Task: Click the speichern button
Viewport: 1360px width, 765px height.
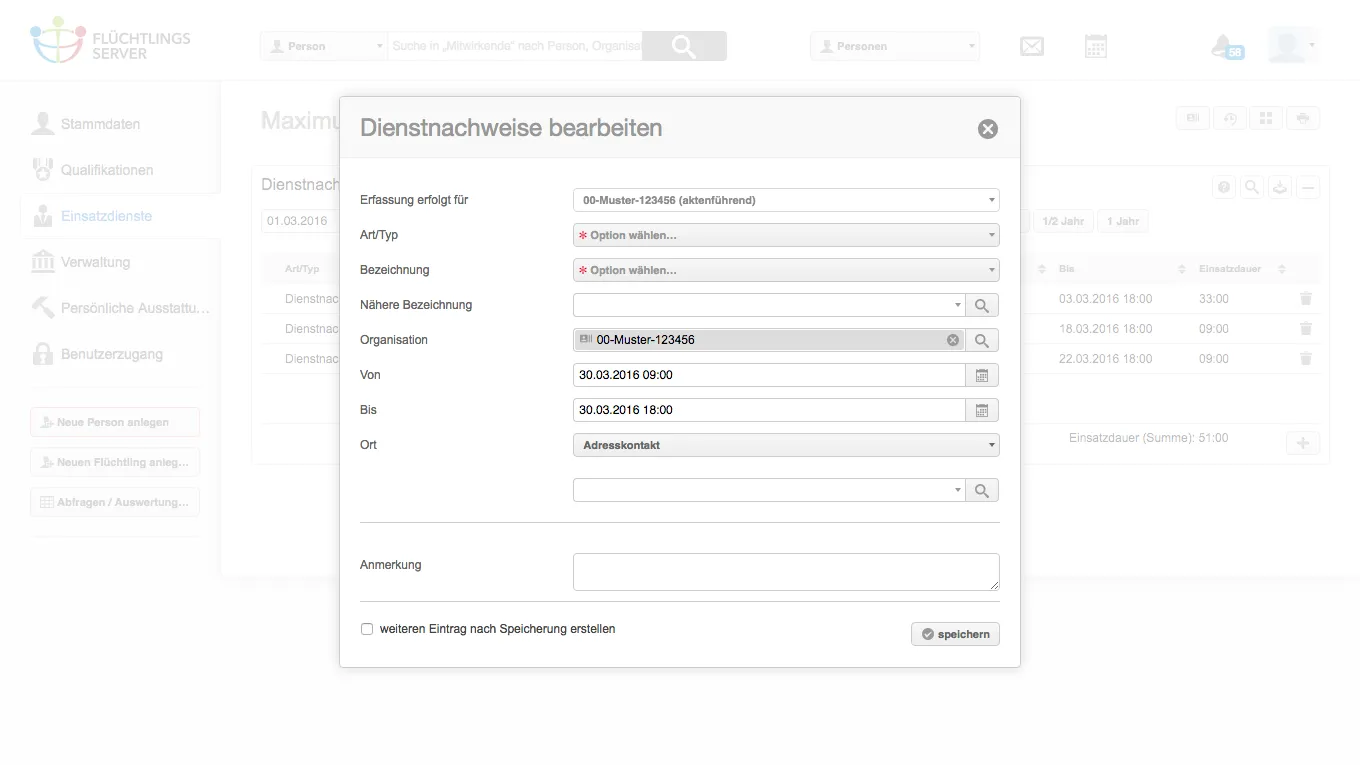Action: pos(955,634)
